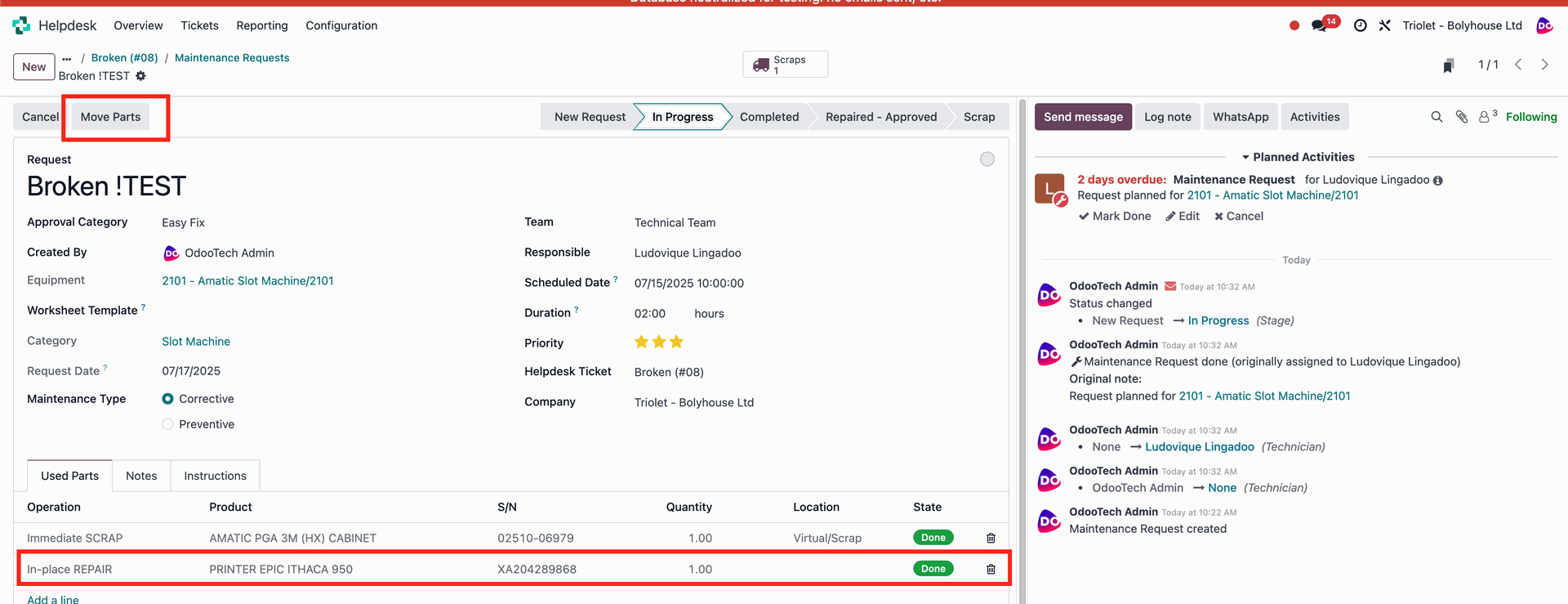Screen dimensions: 1568x604
Task: Open the Tickets menu
Action: point(199,25)
